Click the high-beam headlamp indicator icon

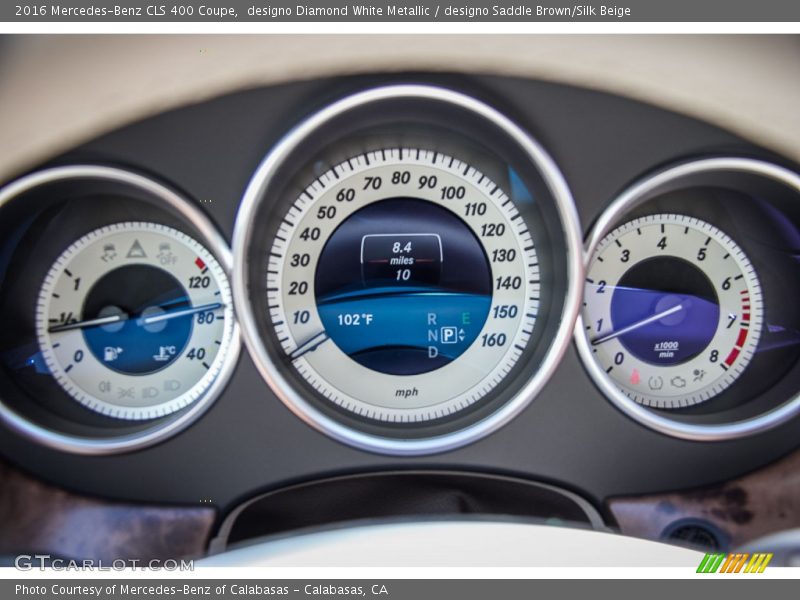tap(172, 386)
